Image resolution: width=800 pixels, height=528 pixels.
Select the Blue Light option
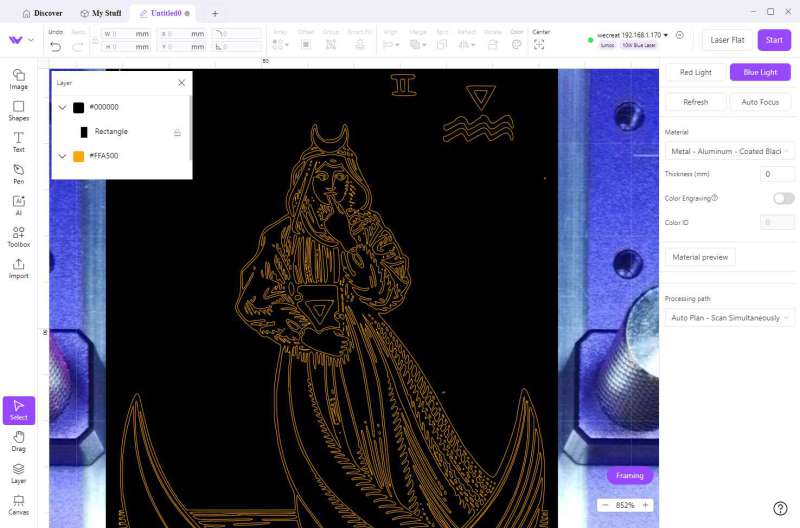(760, 72)
